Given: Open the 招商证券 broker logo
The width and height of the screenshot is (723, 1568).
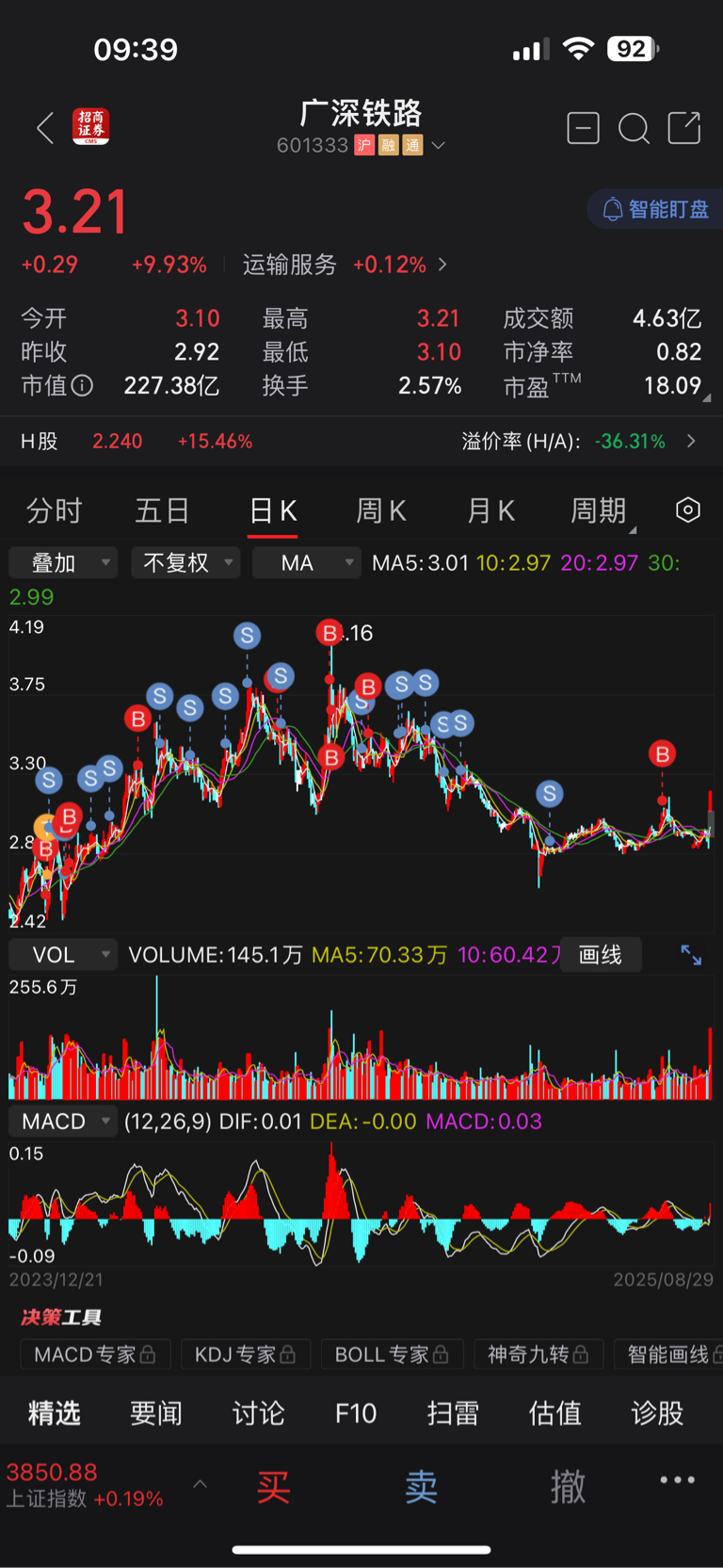Looking at the screenshot, I should 91,127.
